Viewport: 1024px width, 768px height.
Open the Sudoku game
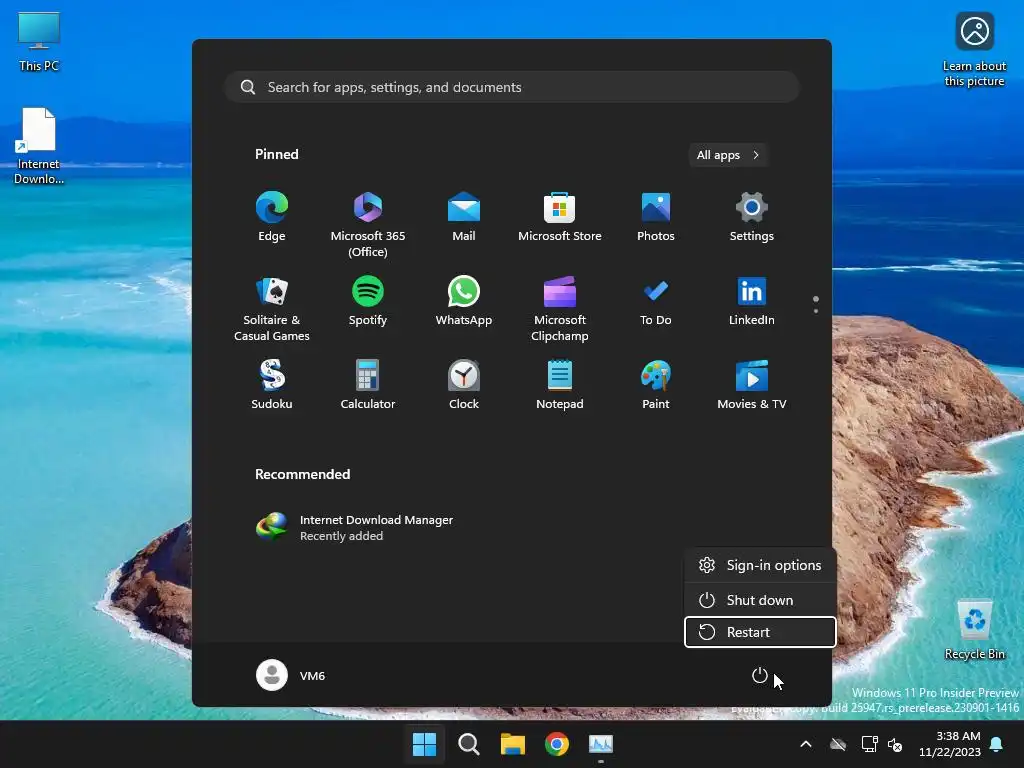(272, 385)
